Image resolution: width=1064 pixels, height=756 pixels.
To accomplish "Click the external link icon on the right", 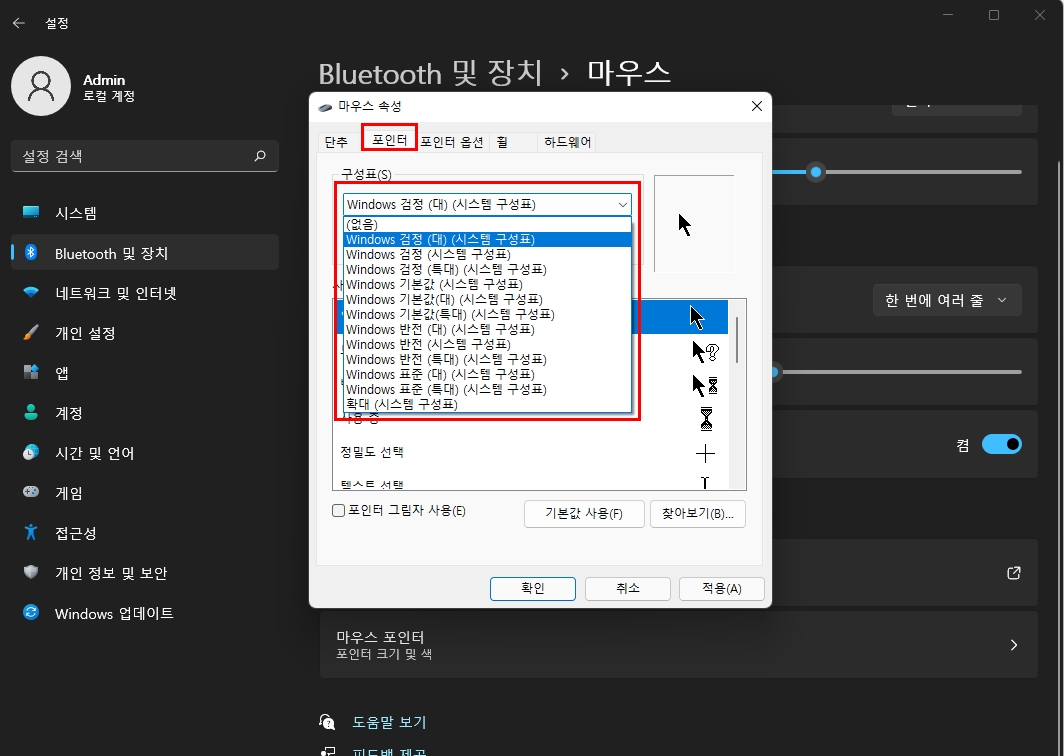I will tap(1014, 573).
